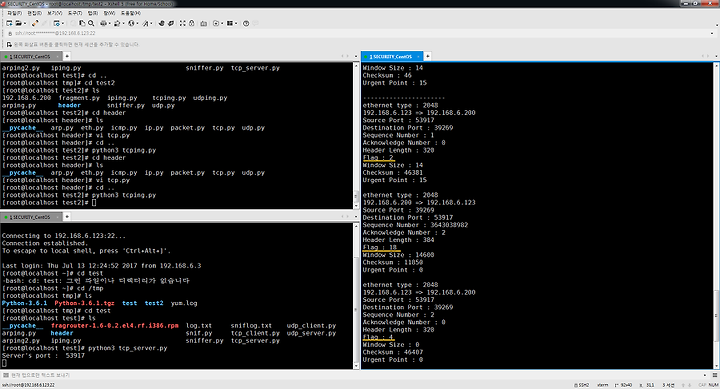Click the keyboard mapping toolbar icon

[x=203, y=23]
